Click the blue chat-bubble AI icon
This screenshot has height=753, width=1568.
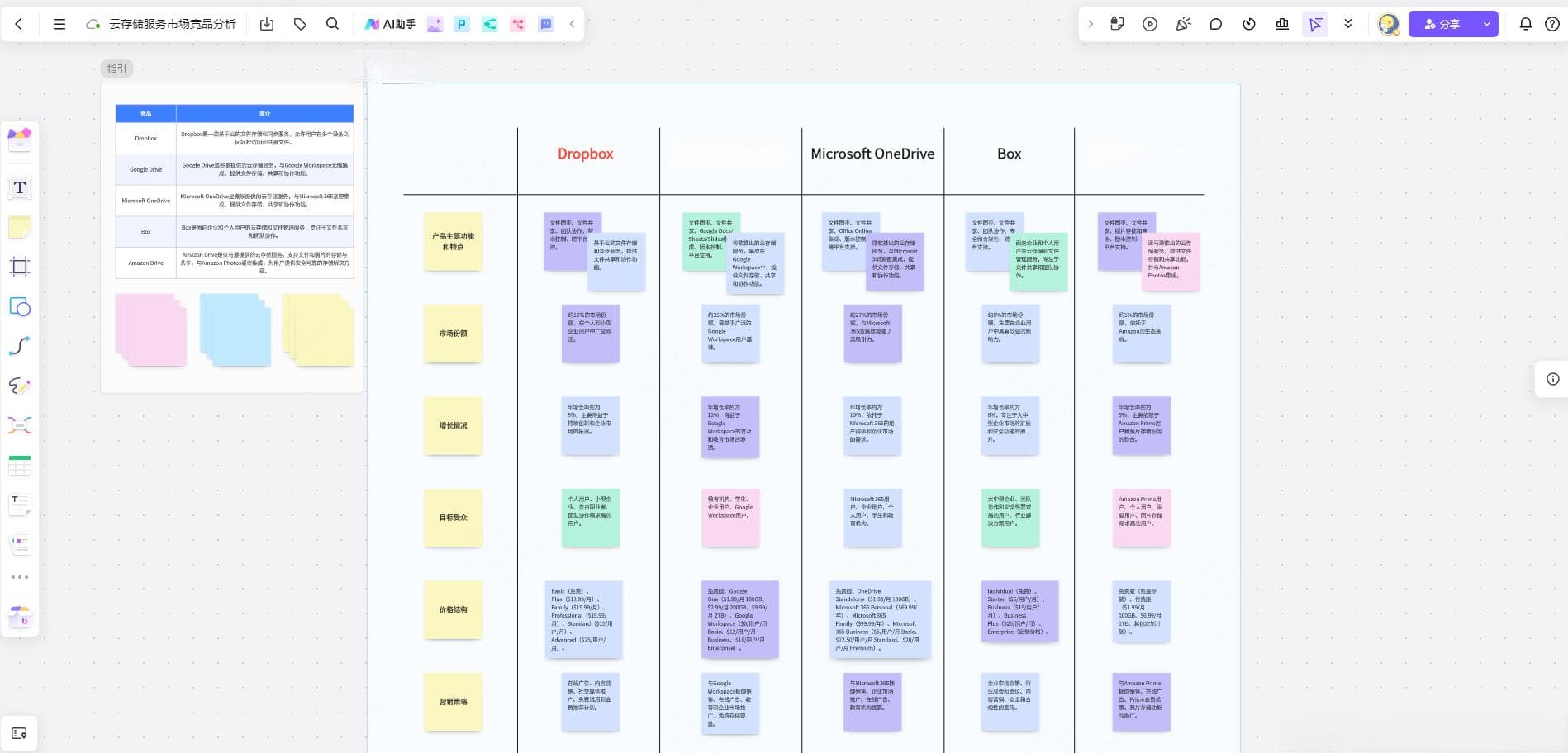[546, 24]
